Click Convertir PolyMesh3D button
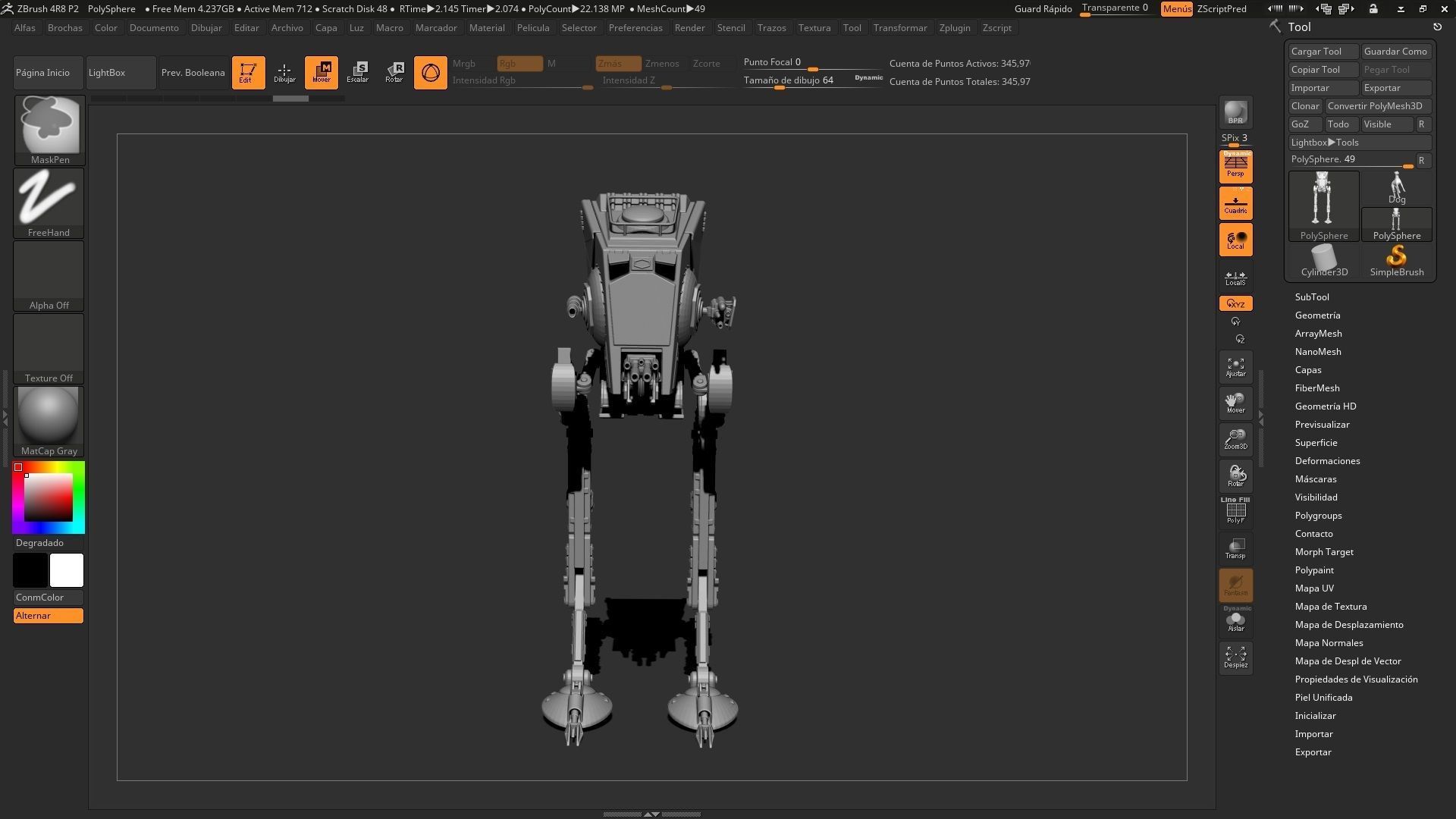This screenshot has width=1456, height=819. pos(1378,106)
